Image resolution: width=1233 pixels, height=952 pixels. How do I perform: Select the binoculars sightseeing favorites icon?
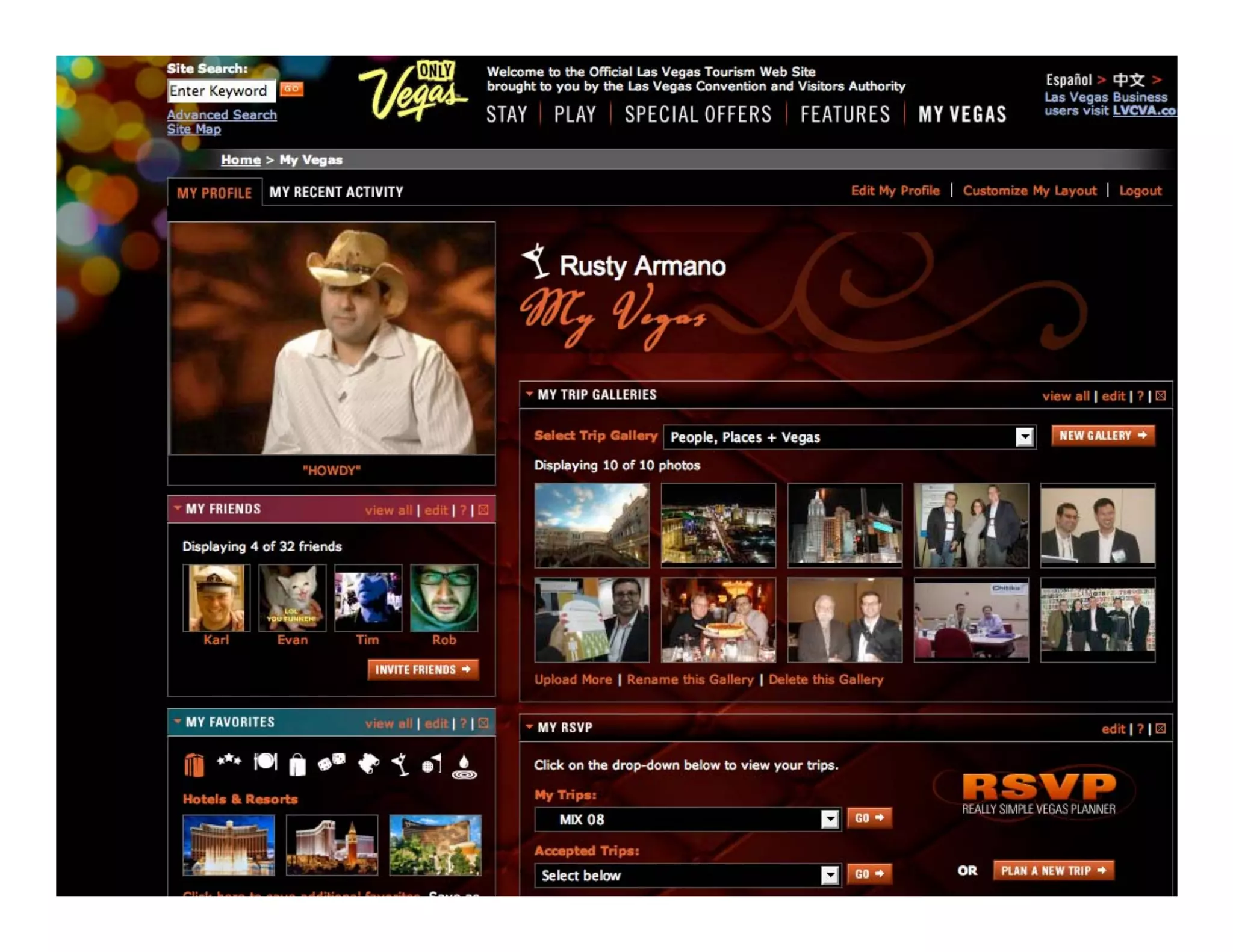(368, 764)
